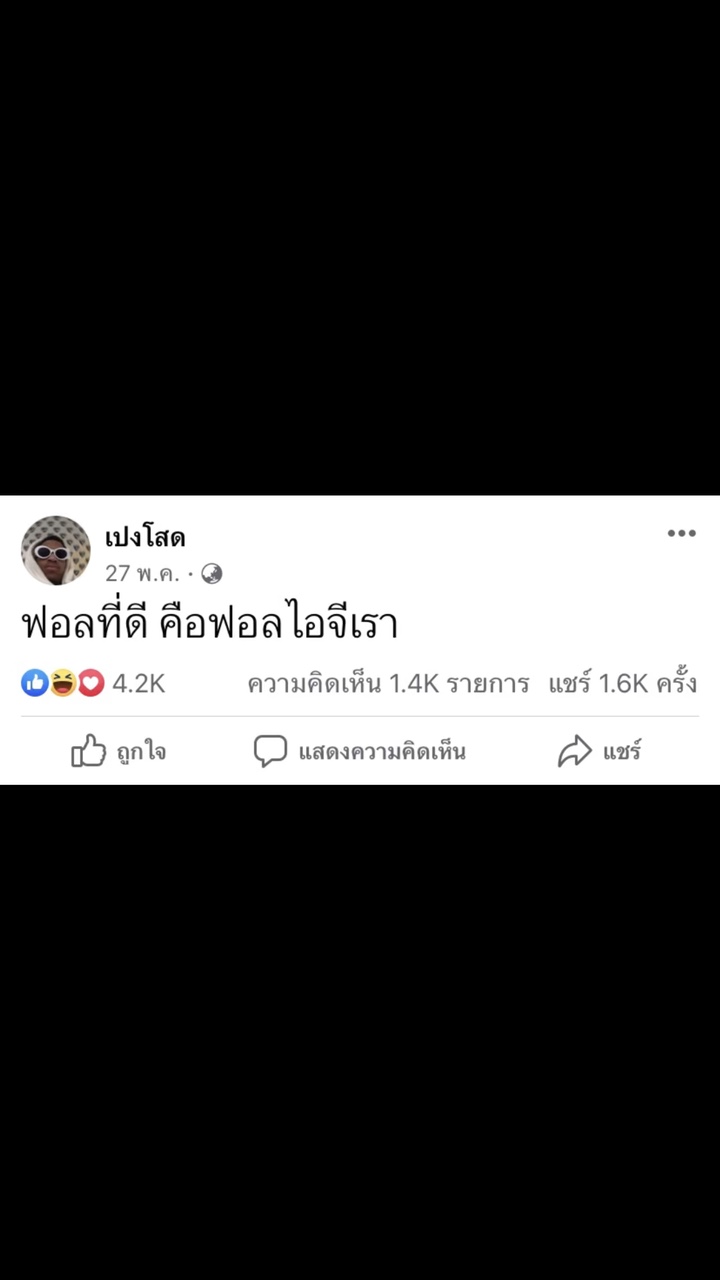
Task: Click the แสดงความคิดเห็น comment button label
Action: [382, 751]
